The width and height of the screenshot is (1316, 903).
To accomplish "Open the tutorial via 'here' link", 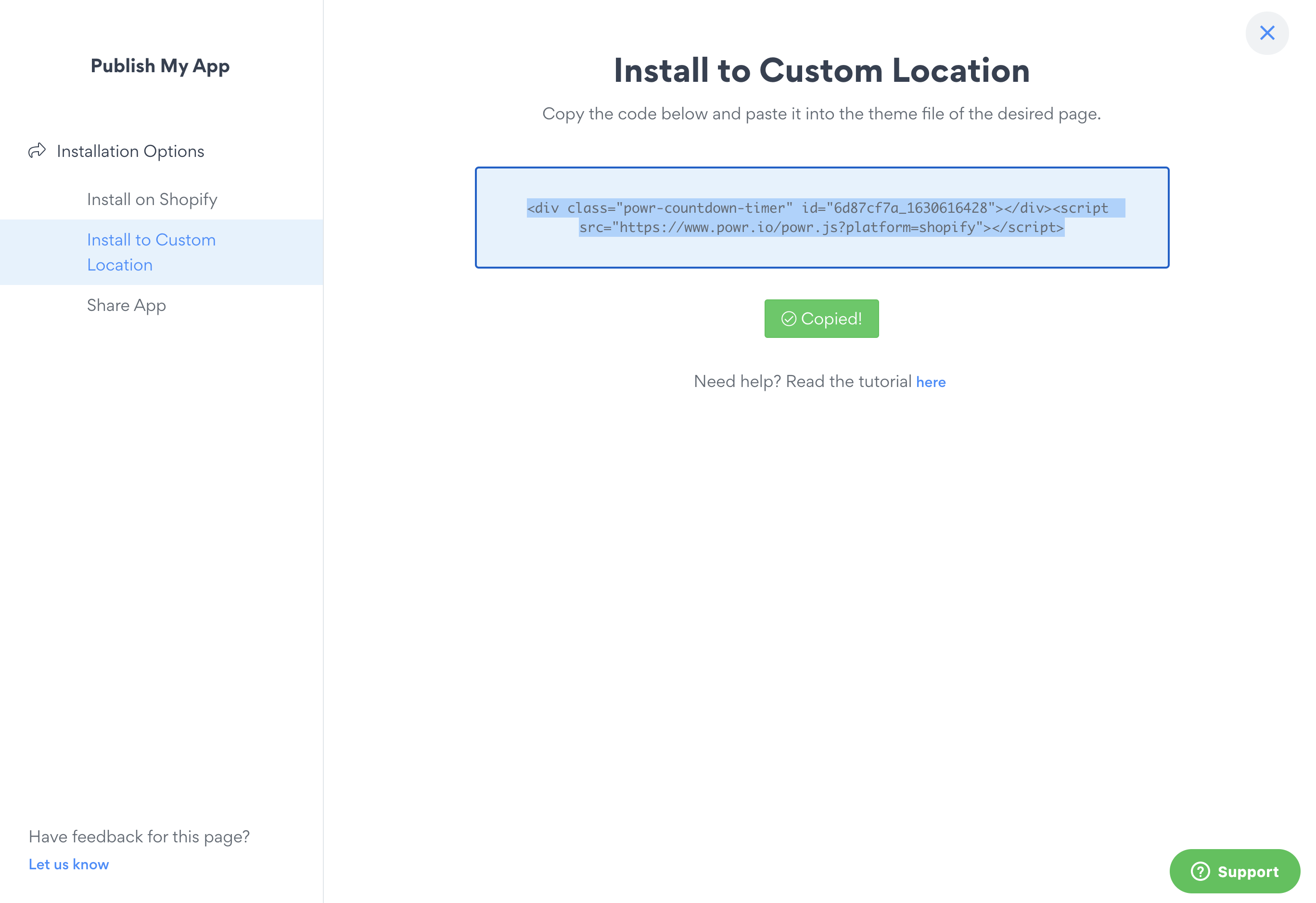I will (x=931, y=382).
